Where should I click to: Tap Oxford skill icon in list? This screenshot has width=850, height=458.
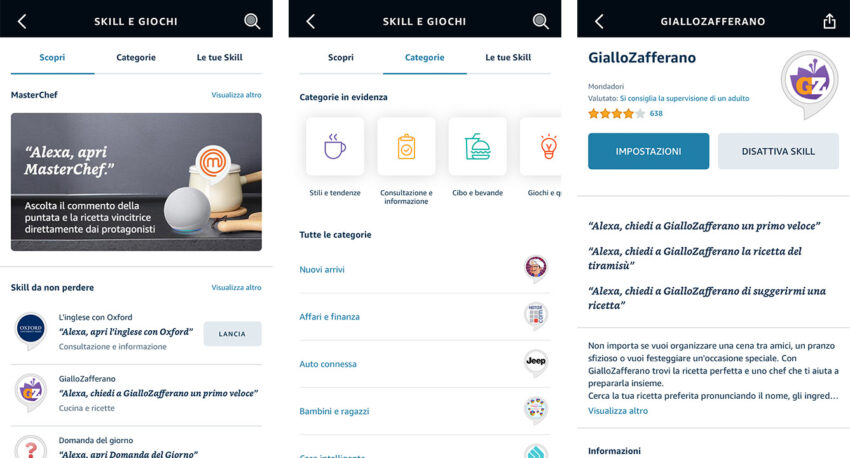[x=31, y=331]
